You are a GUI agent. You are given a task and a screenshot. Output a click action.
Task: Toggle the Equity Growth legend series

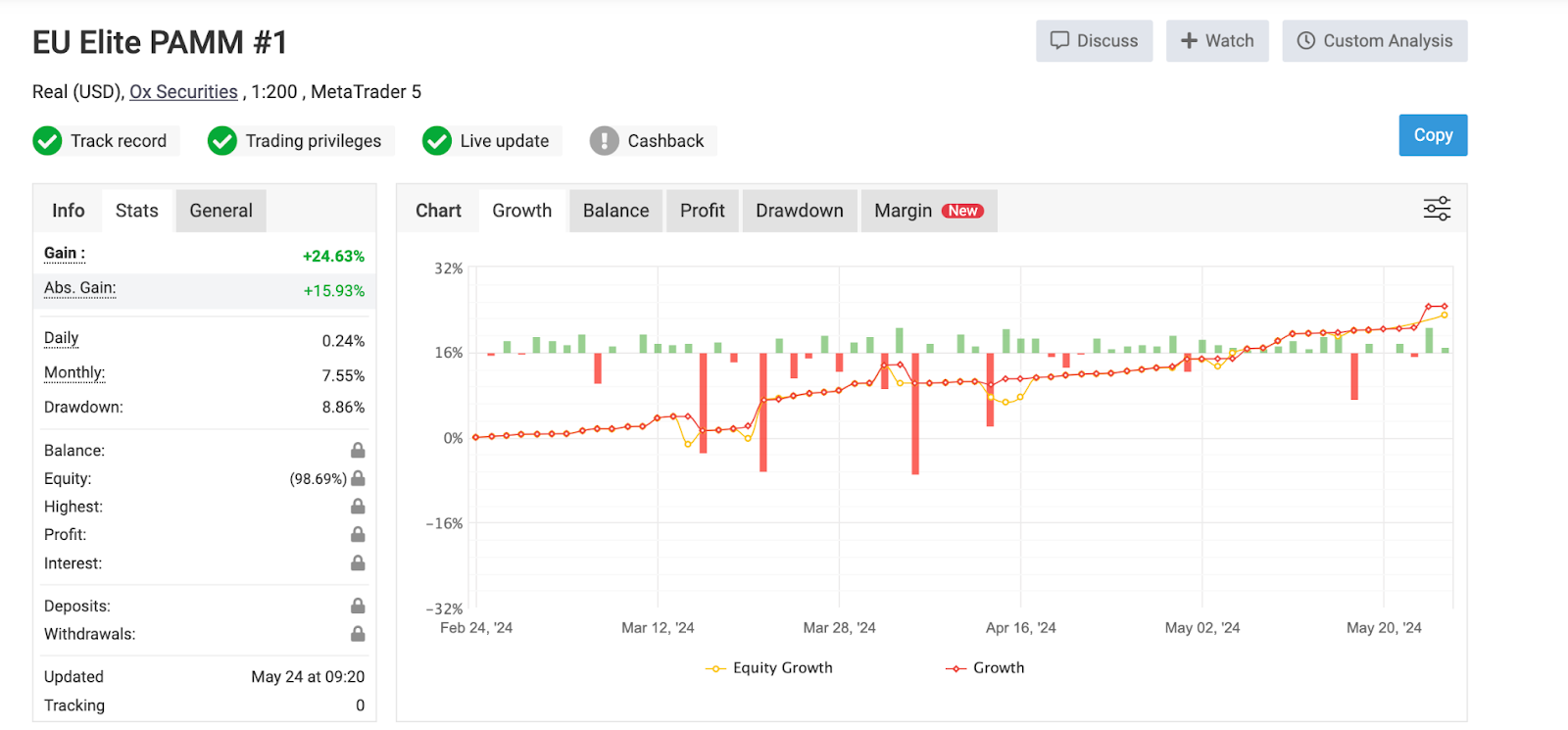click(769, 668)
